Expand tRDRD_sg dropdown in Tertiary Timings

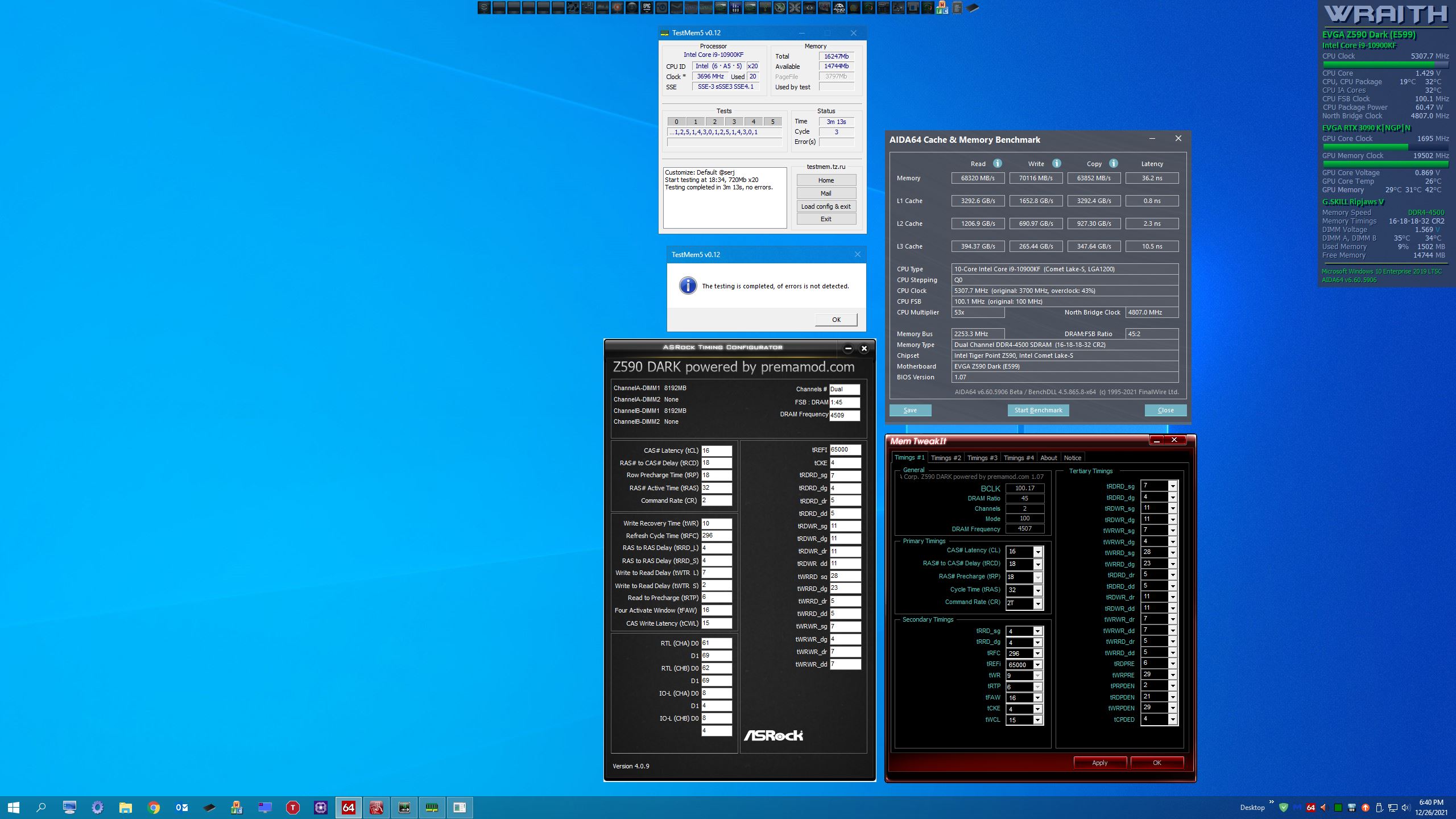[x=1172, y=486]
